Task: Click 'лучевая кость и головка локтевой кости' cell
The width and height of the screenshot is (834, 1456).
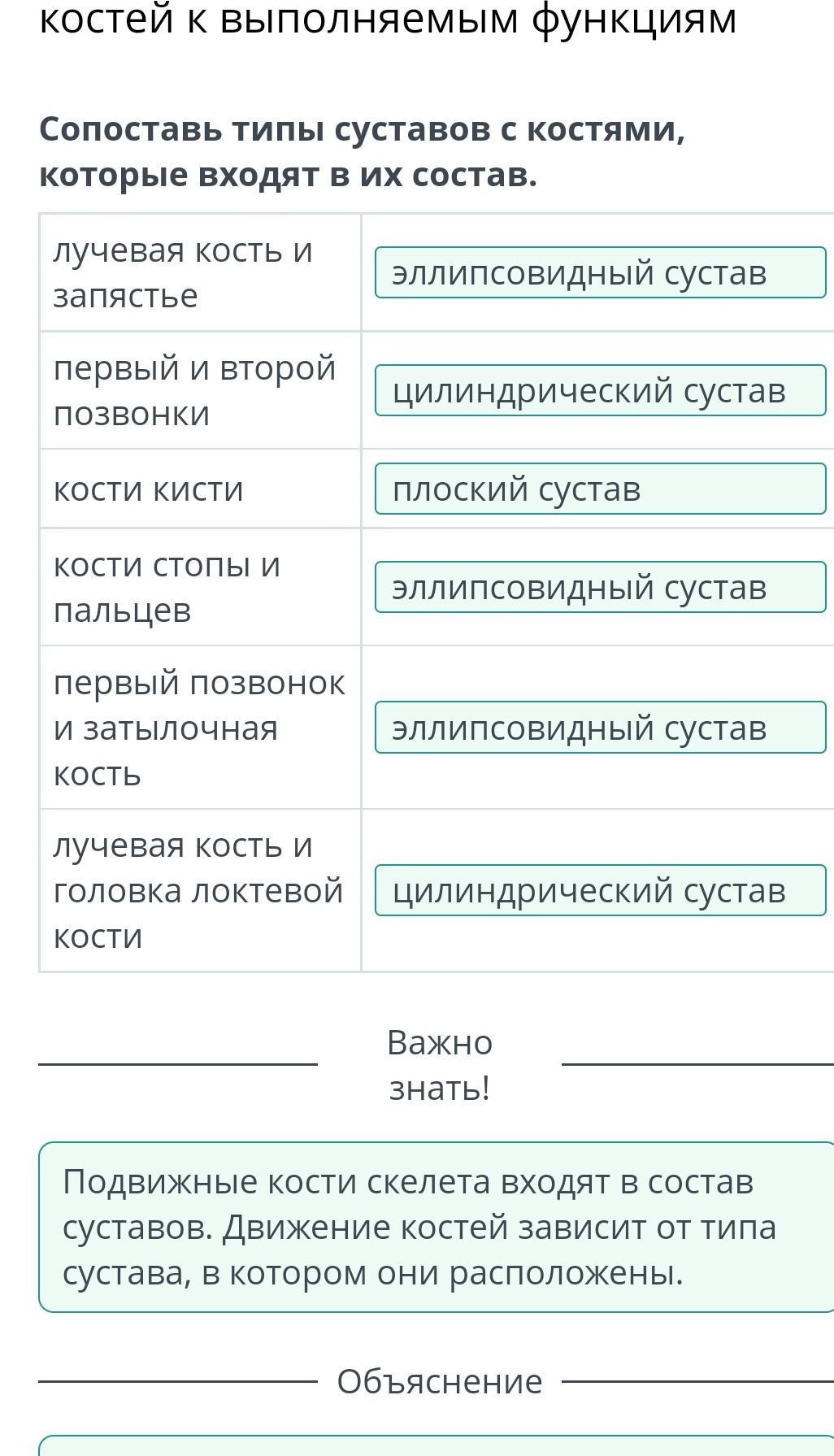Action: (200, 891)
